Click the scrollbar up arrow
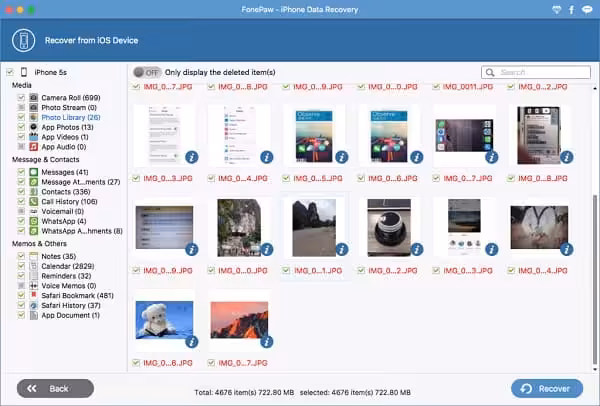This screenshot has width=600, height=406. [x=595, y=88]
